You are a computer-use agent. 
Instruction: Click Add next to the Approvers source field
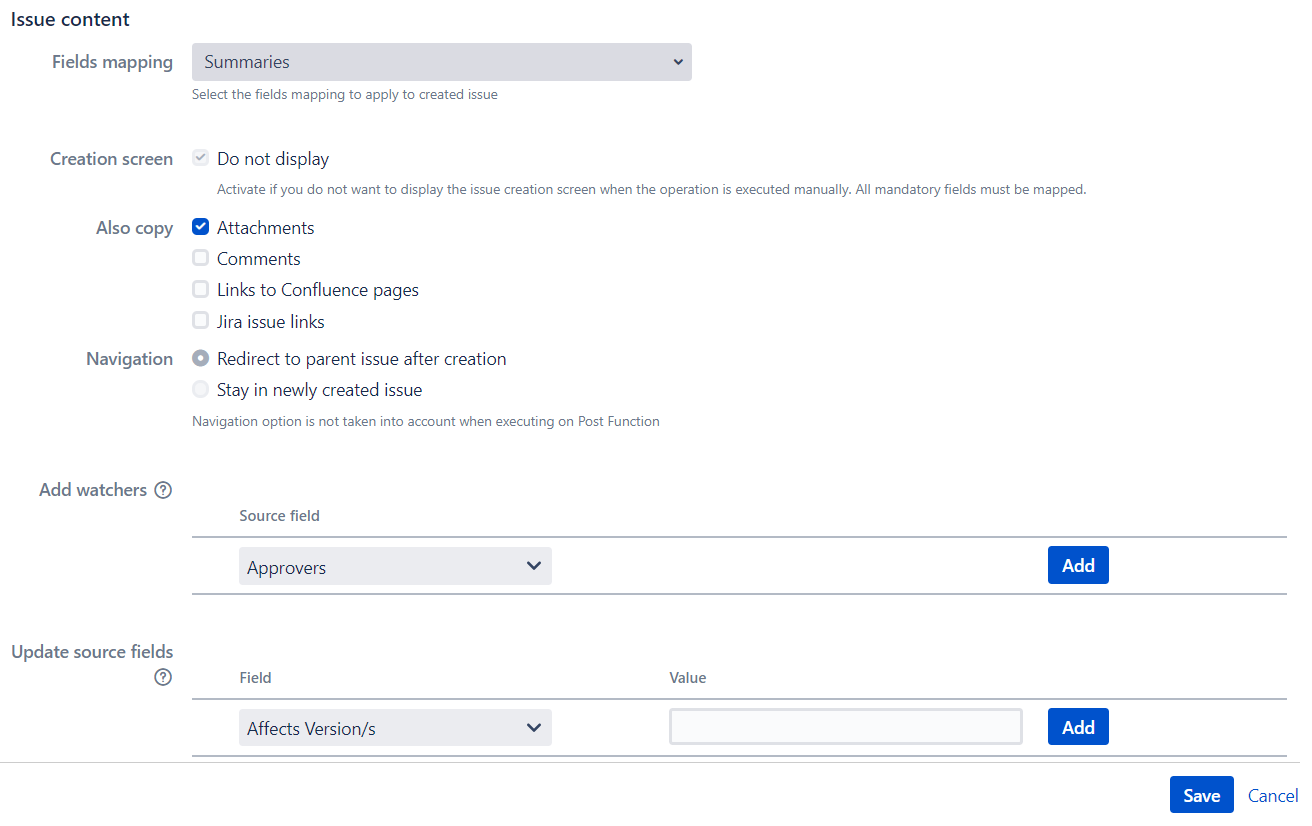pyautogui.click(x=1078, y=565)
